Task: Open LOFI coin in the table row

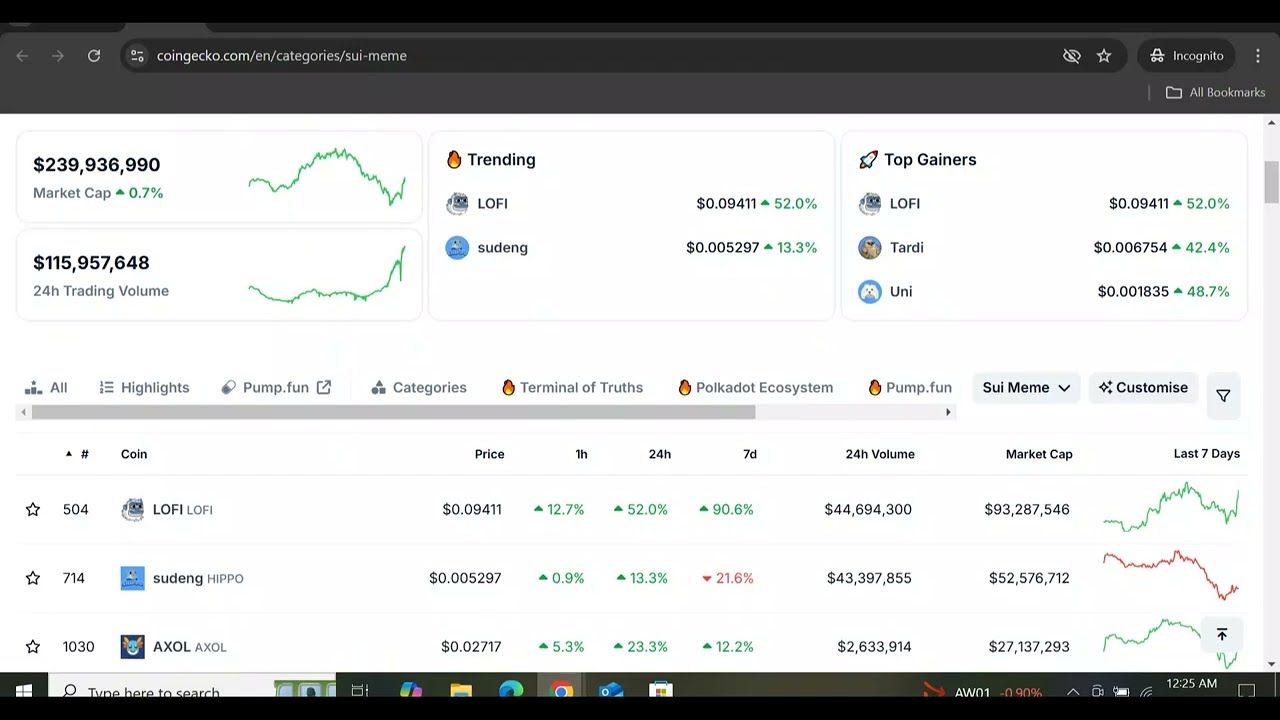Action: pyautogui.click(x=183, y=510)
